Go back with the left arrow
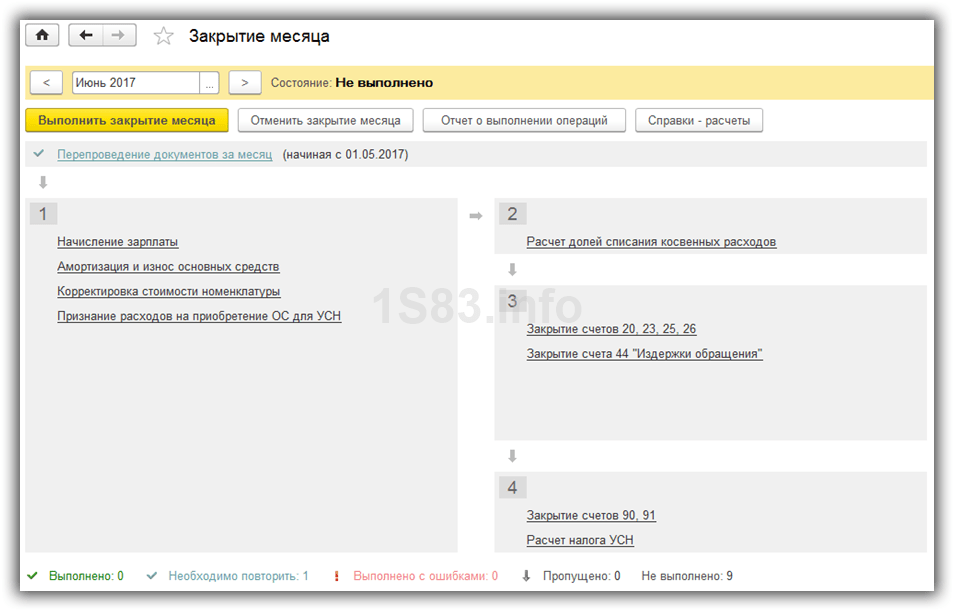Image resolution: width=954 pixels, height=611 pixels. tap(86, 36)
